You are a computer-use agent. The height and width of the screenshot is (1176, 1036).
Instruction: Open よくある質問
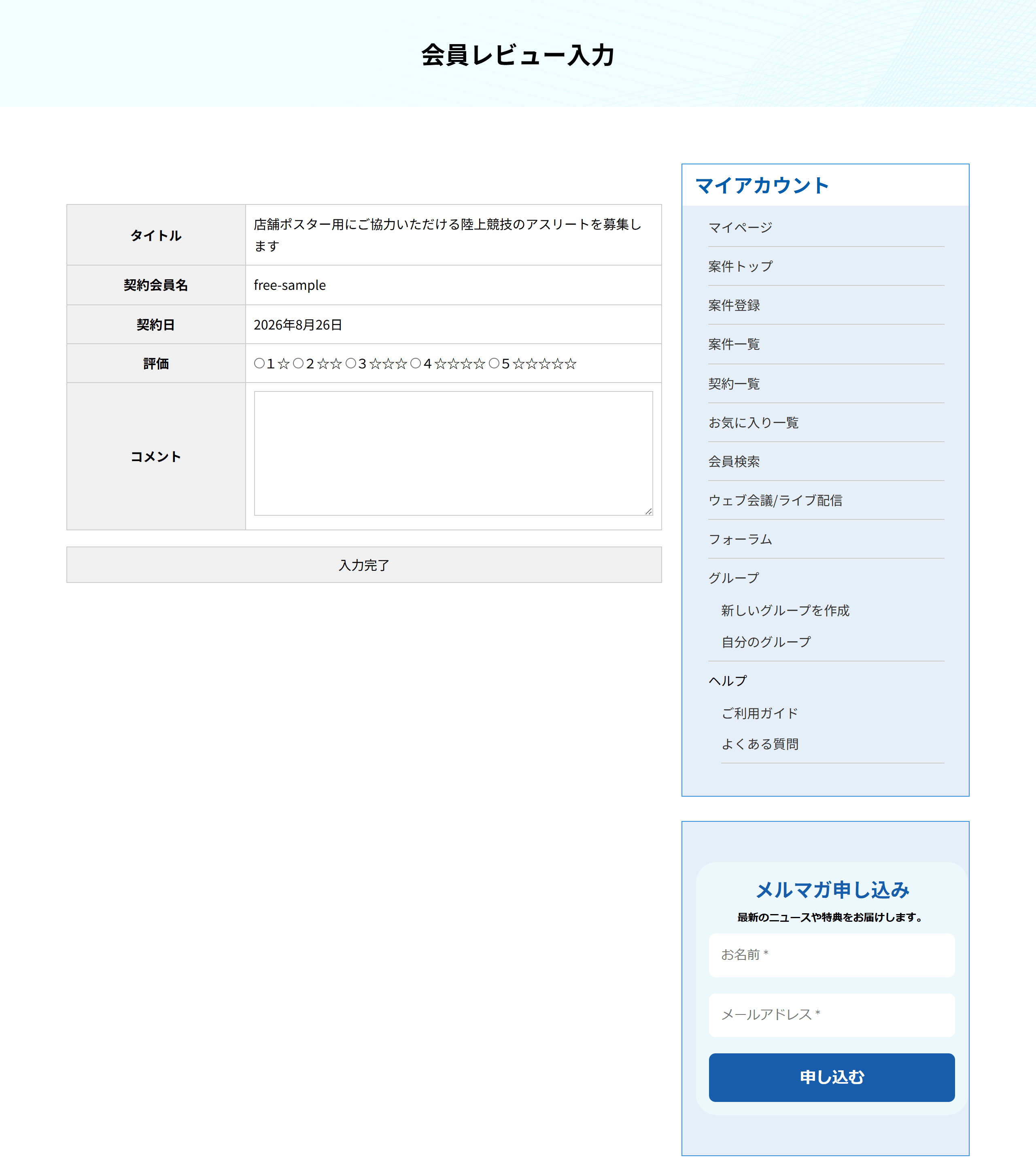coord(760,744)
